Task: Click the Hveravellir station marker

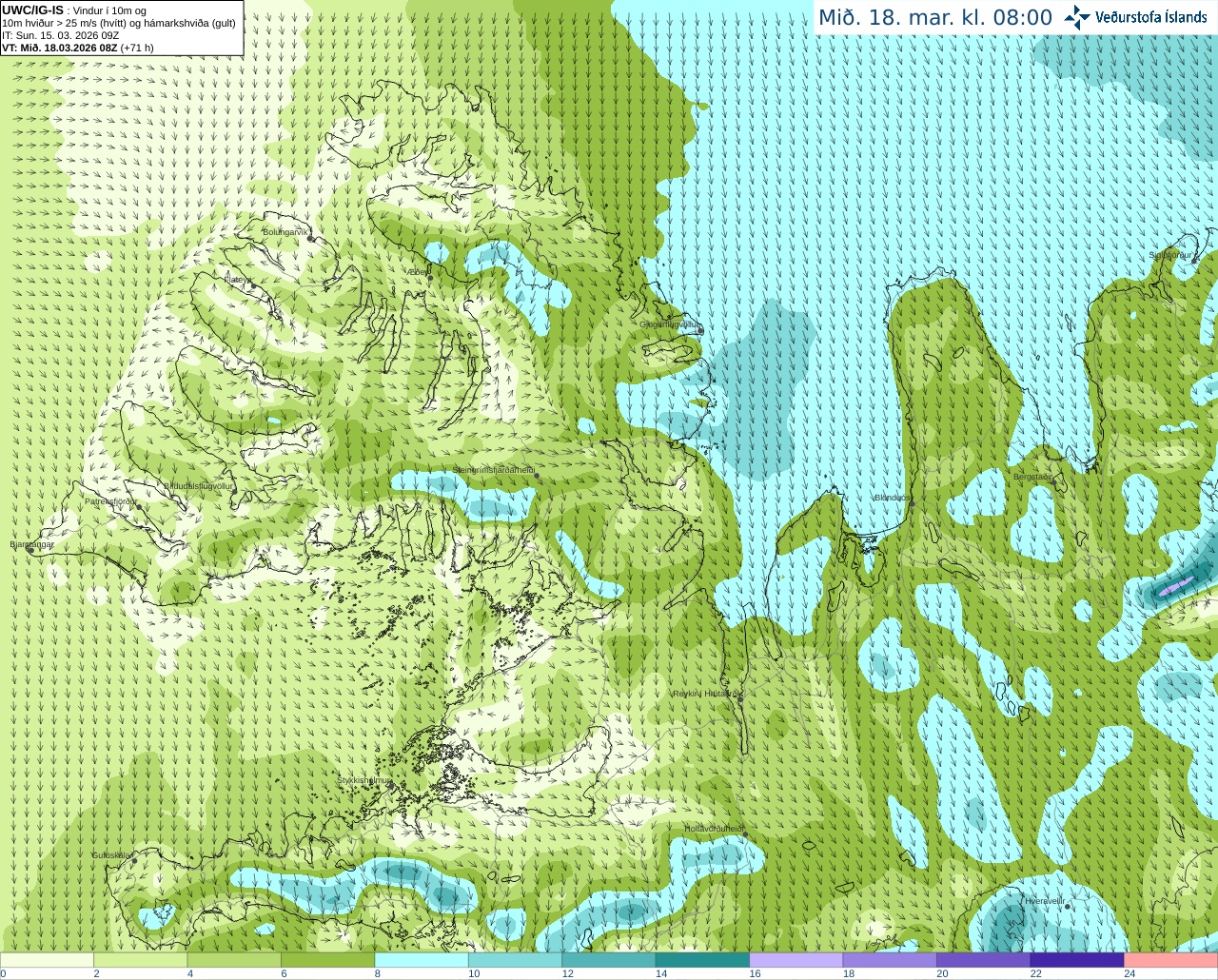Action: pyautogui.click(x=1068, y=907)
